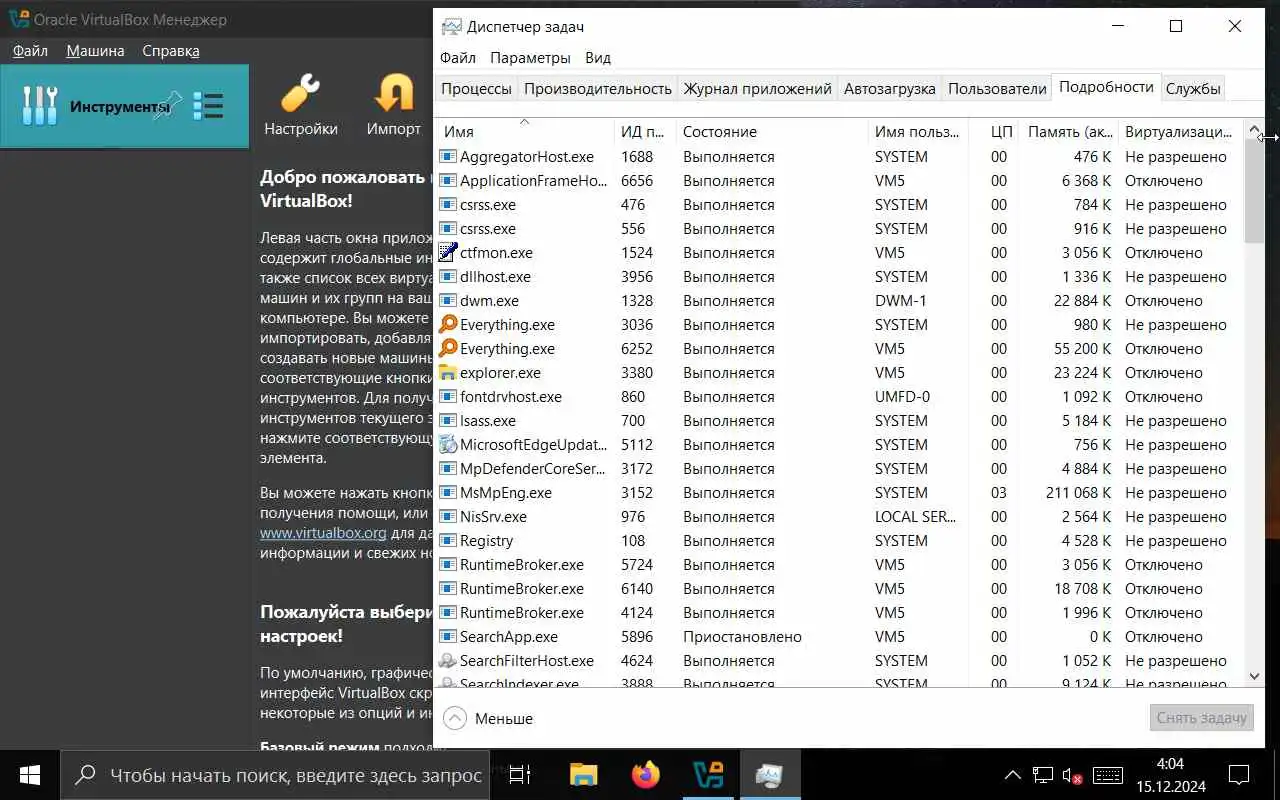
Task: Click the explorer.exe folder icon
Action: [448, 372]
